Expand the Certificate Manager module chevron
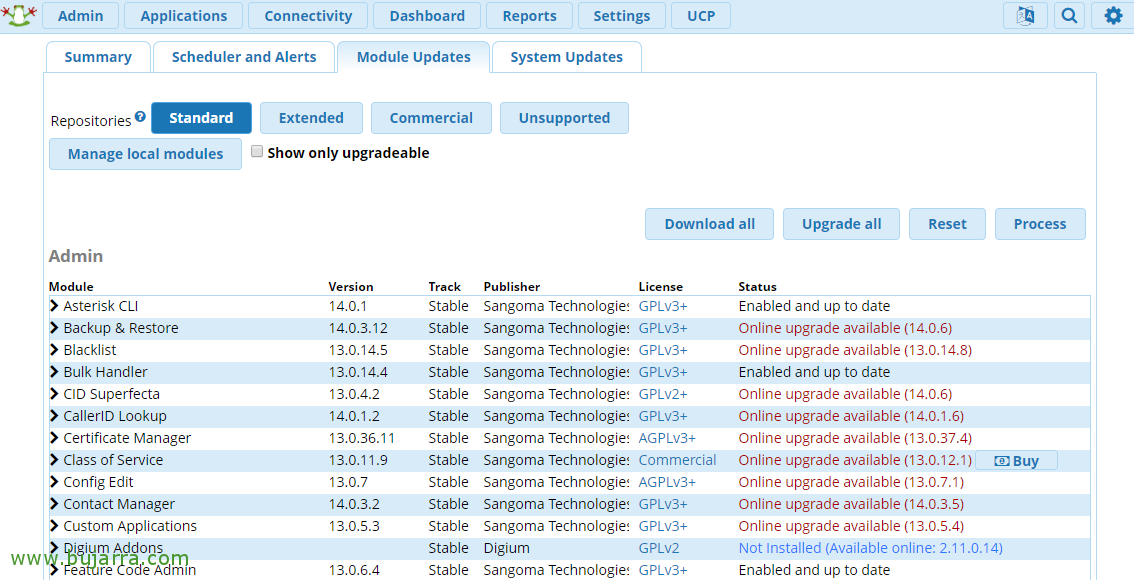 (x=54, y=438)
